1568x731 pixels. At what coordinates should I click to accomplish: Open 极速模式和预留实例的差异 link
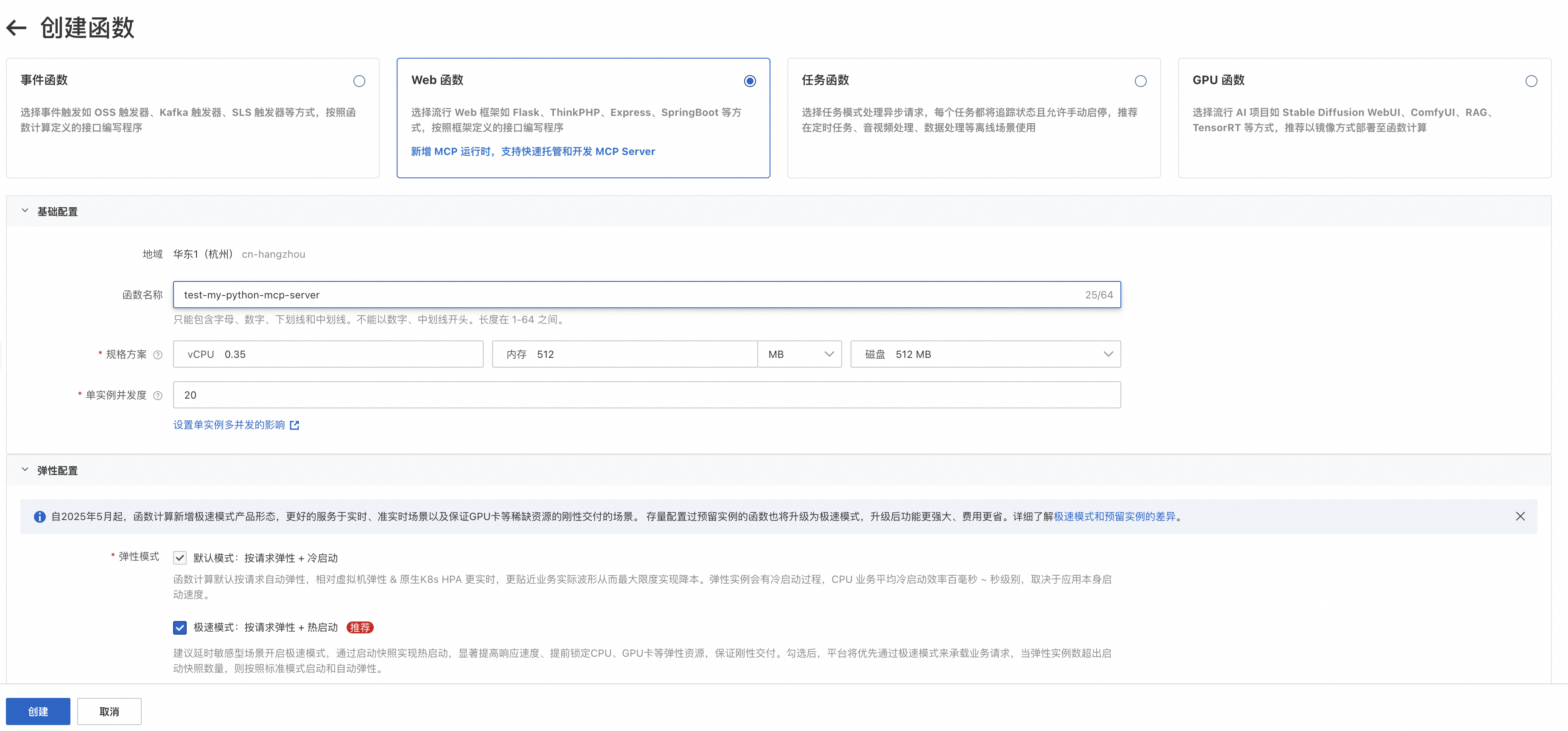(1114, 517)
